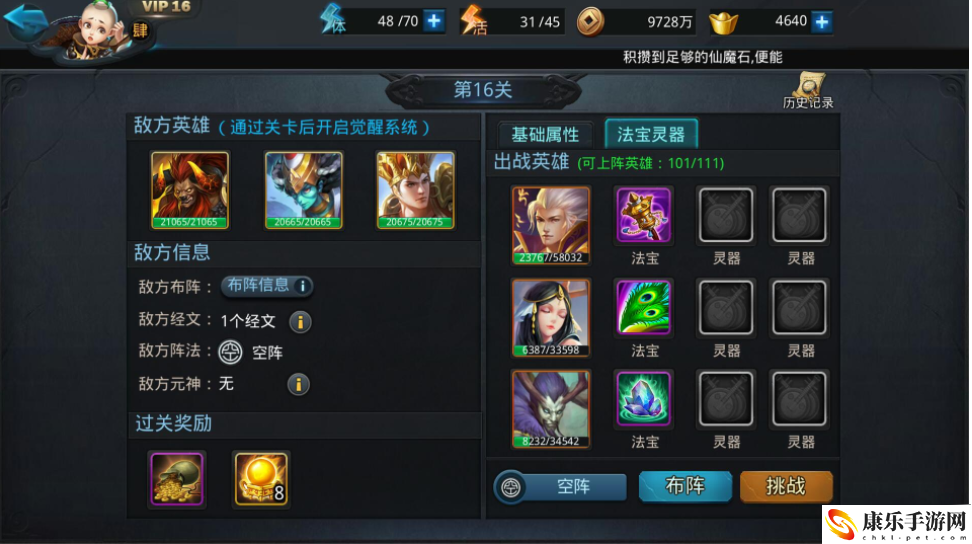Image resolution: width=972 pixels, height=544 pixels.
Task: Open the 布阵信息 enemy formation info
Action: click(267, 286)
